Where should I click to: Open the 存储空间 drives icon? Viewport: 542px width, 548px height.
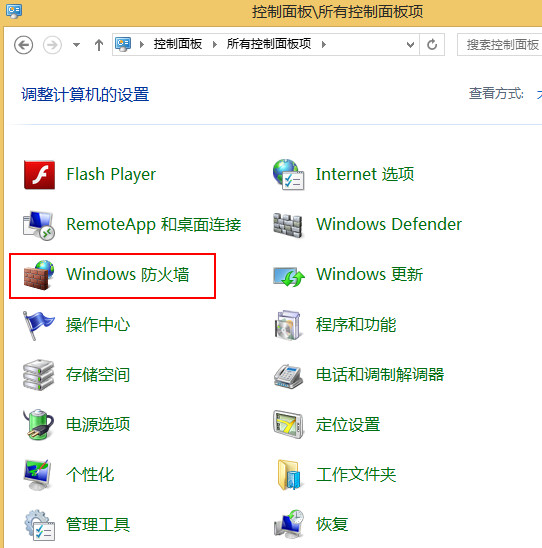click(x=38, y=375)
